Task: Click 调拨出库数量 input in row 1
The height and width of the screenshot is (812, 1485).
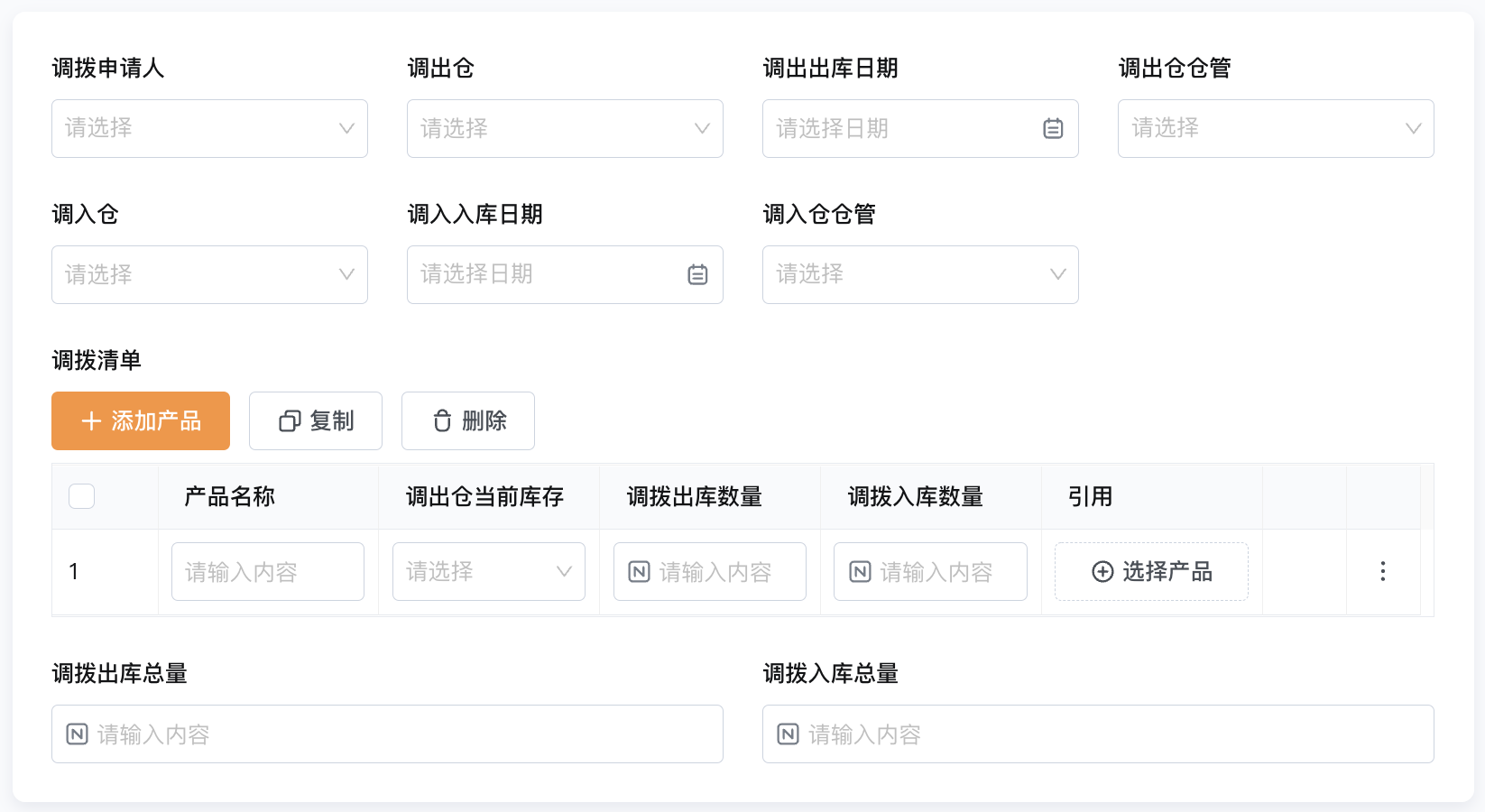Action: pos(710,571)
